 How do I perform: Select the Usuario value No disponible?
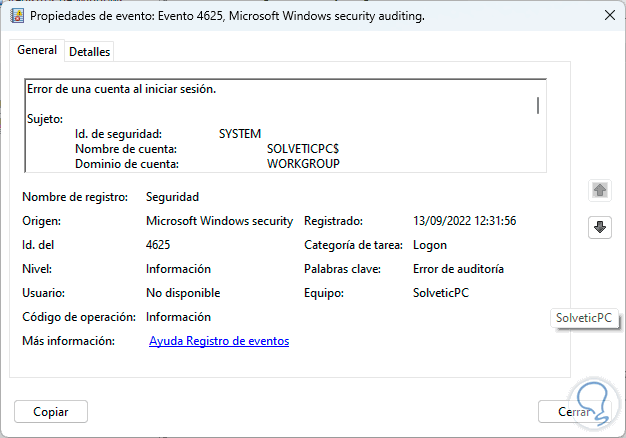[183, 293]
